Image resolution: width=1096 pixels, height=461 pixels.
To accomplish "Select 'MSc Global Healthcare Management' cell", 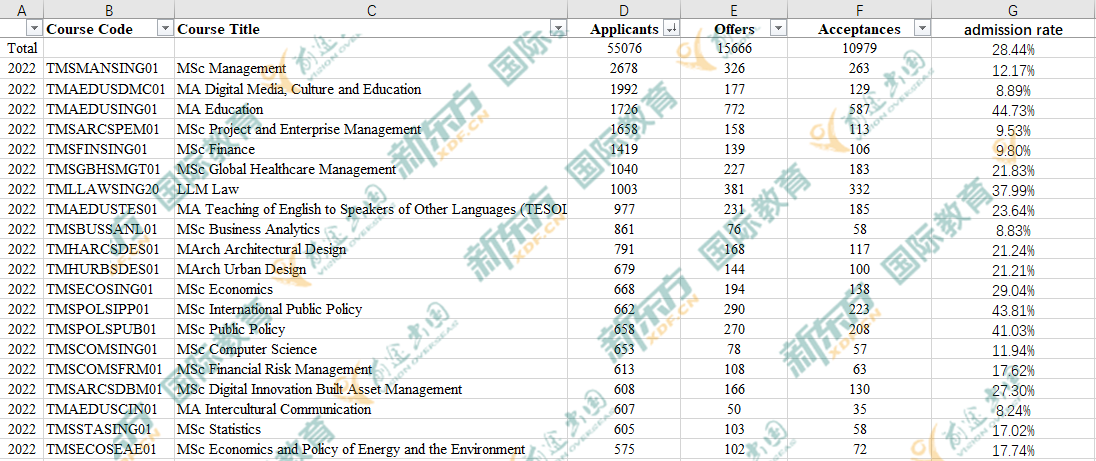I will pyautogui.click(x=371, y=169).
